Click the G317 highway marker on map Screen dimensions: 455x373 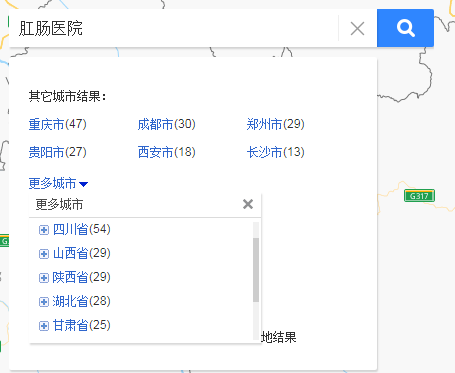419,196
